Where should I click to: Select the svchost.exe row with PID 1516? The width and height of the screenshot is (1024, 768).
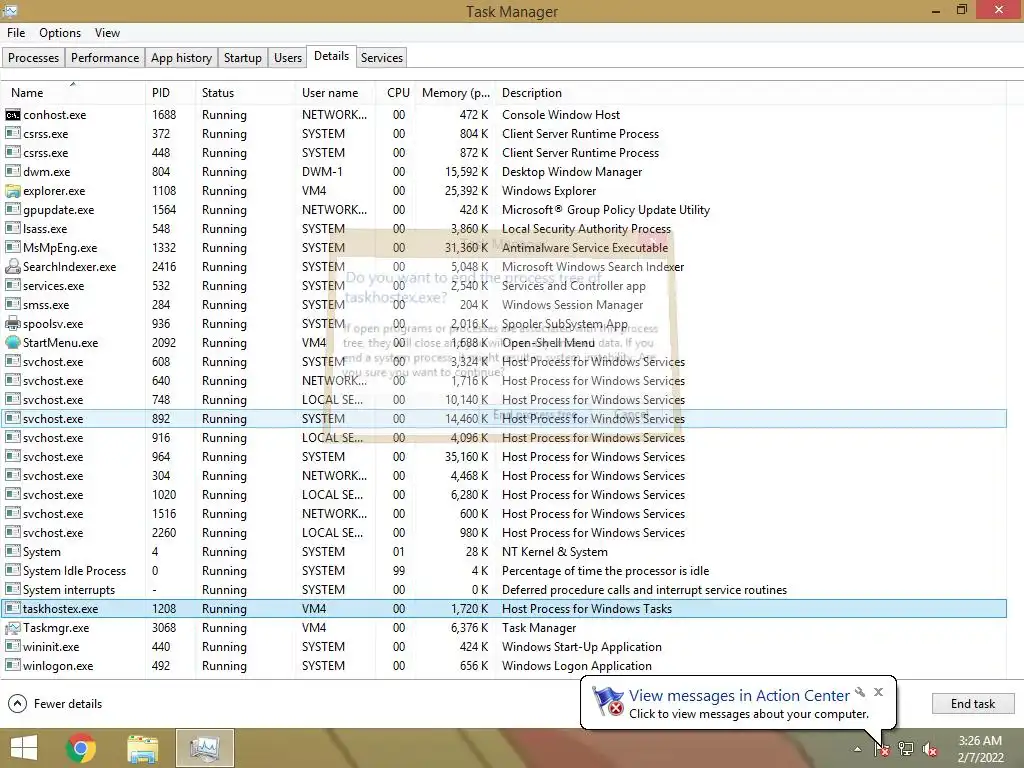tap(504, 514)
